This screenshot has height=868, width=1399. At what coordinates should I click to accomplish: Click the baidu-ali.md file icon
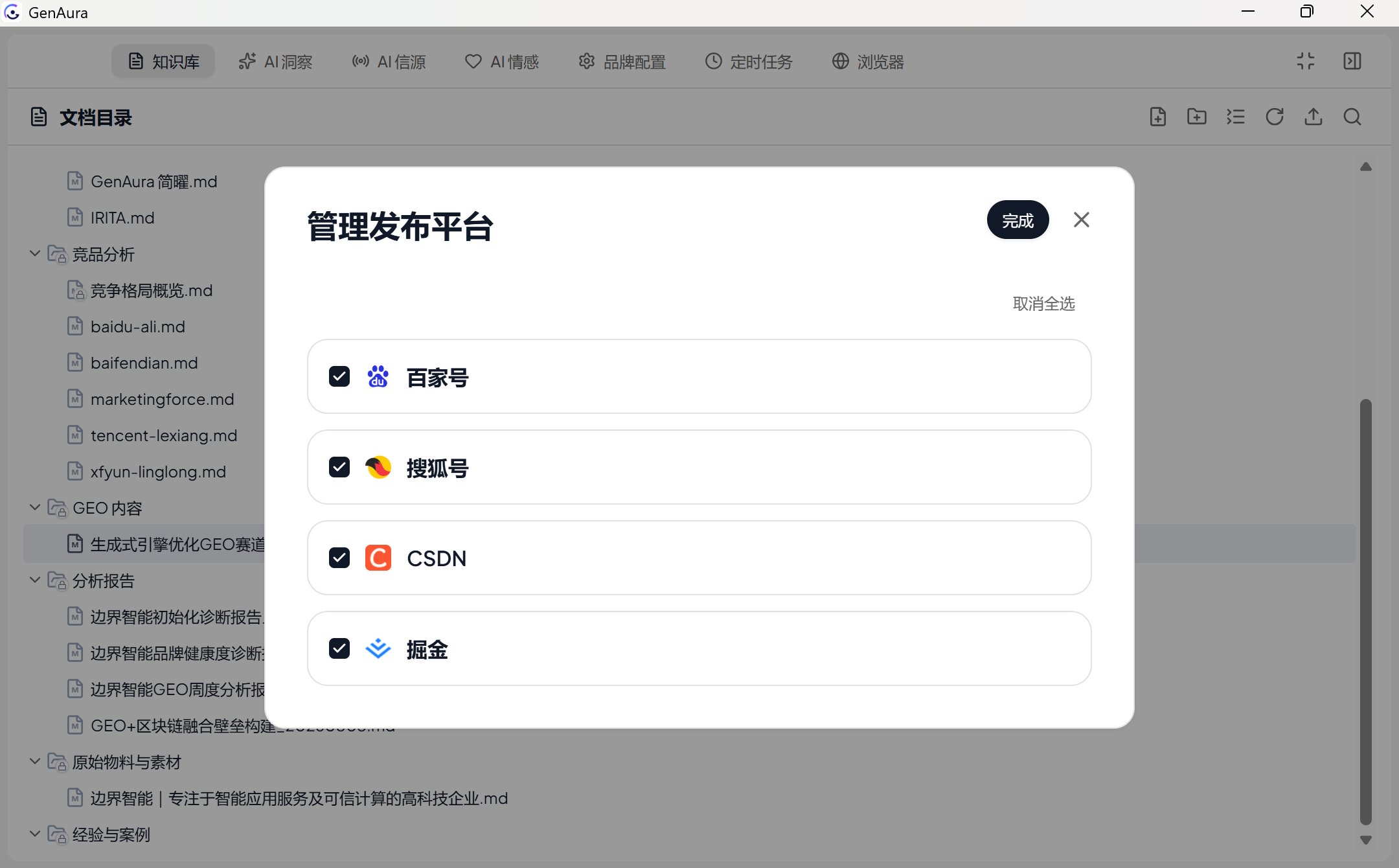tap(75, 326)
